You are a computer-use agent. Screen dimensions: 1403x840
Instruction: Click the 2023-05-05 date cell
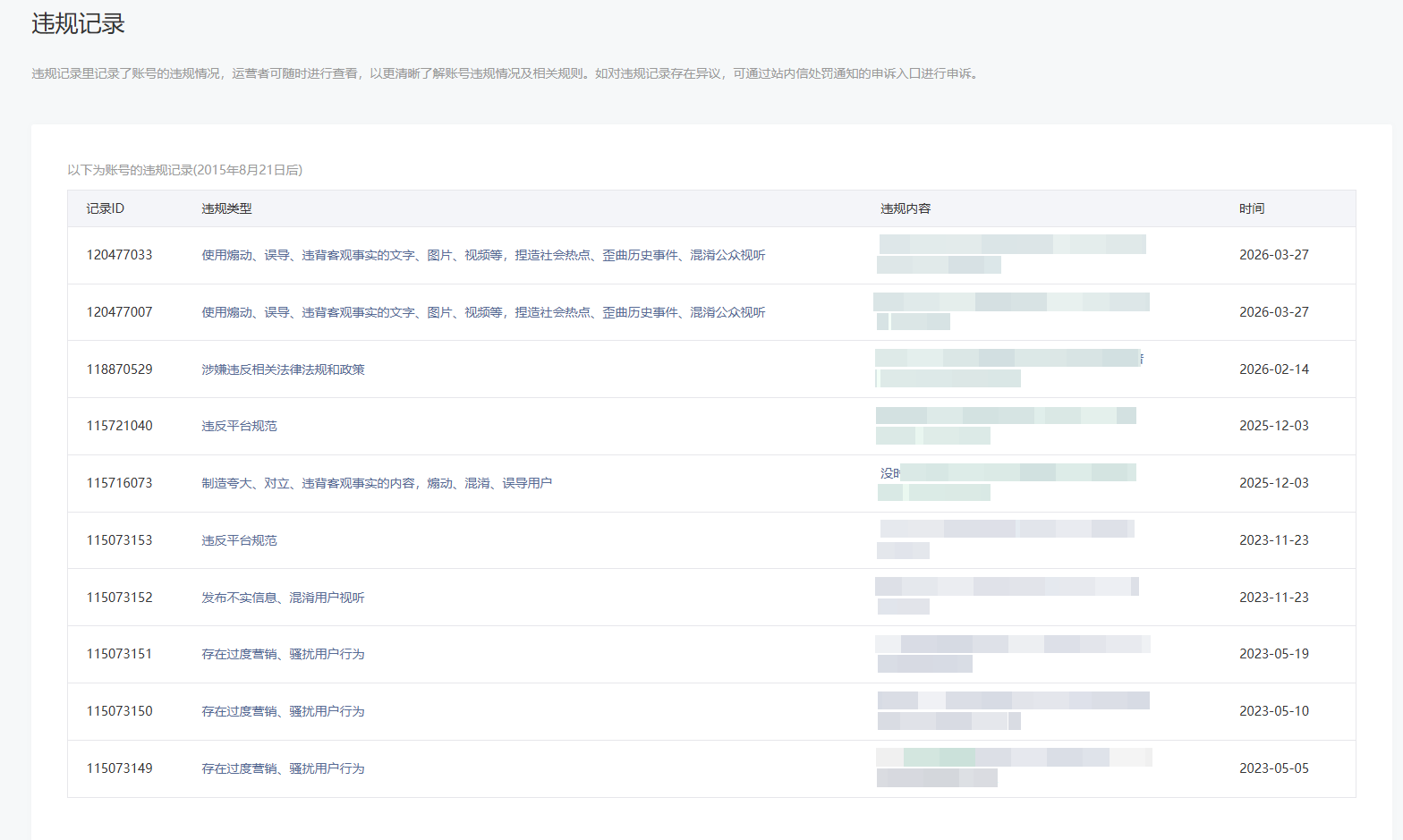(x=1273, y=768)
